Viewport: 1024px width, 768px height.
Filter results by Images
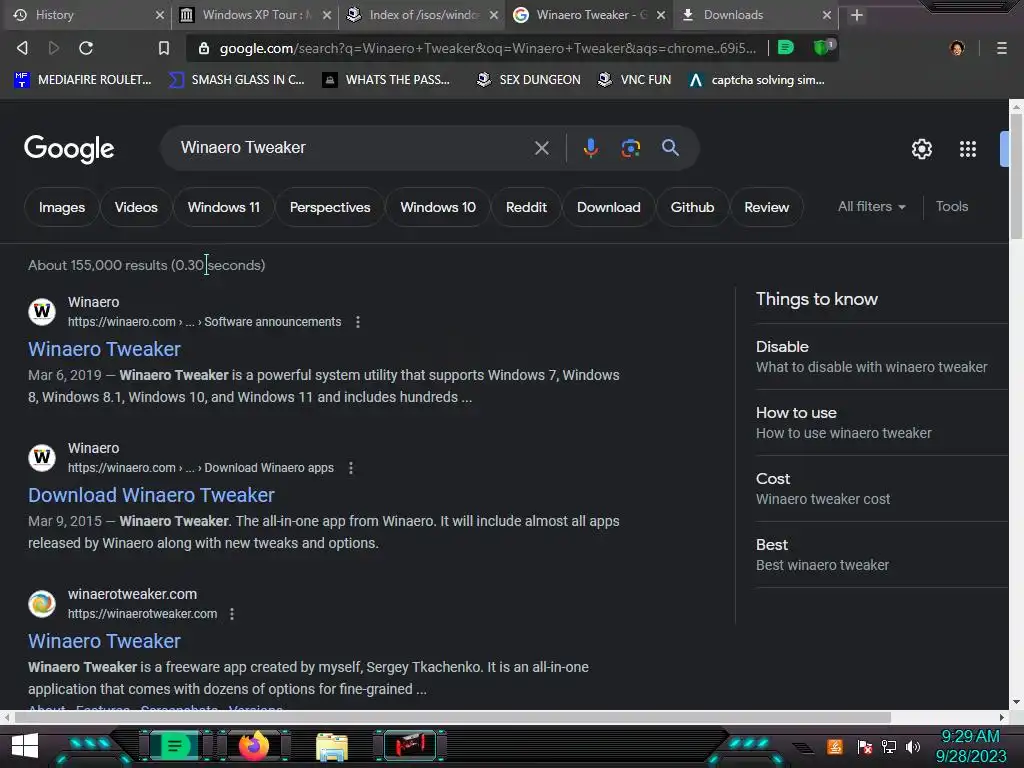click(61, 207)
